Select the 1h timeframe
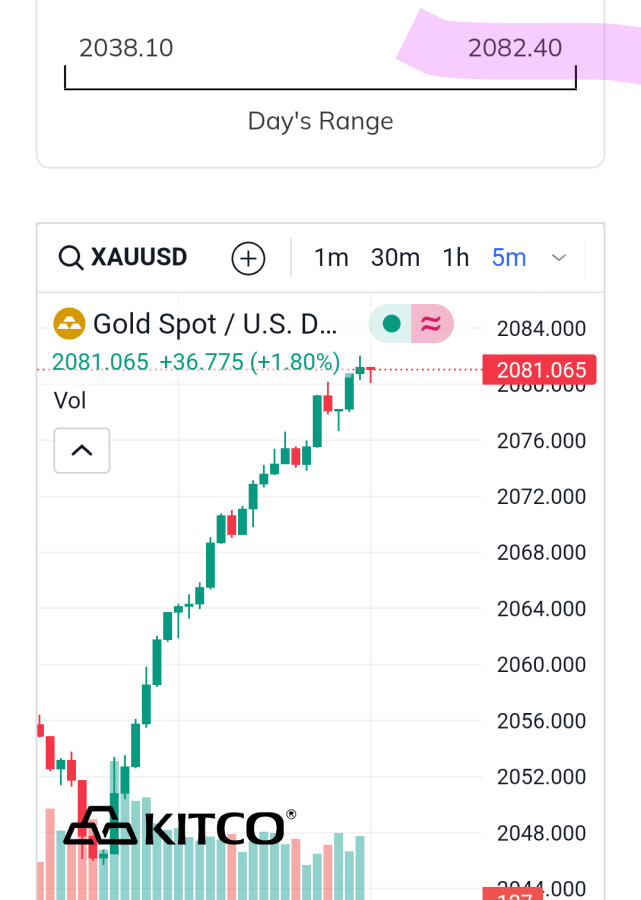 pyautogui.click(x=456, y=258)
